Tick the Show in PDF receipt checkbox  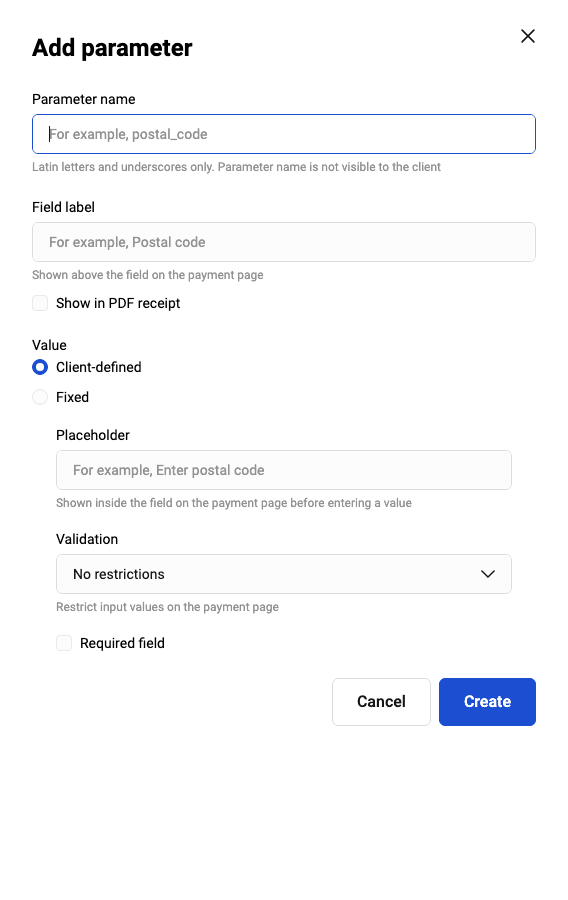point(40,303)
